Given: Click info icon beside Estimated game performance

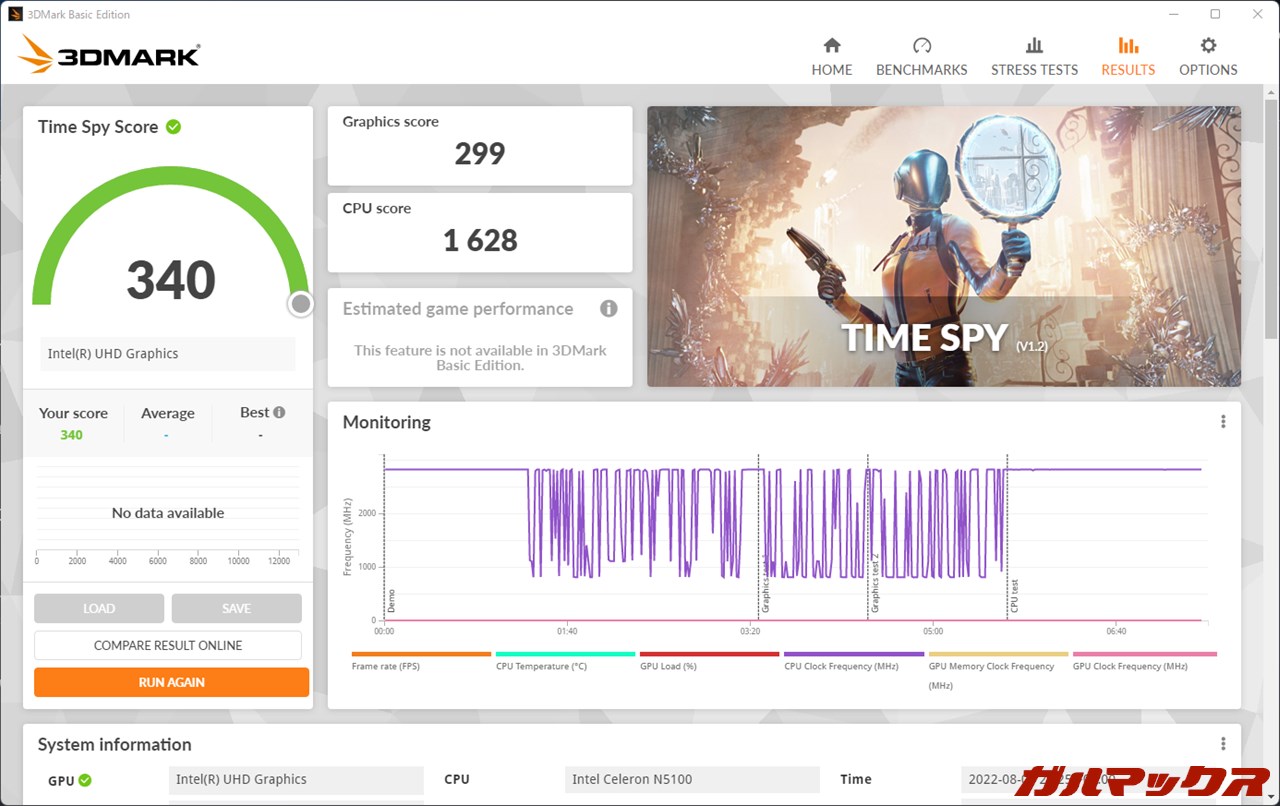Looking at the screenshot, I should (x=608, y=309).
